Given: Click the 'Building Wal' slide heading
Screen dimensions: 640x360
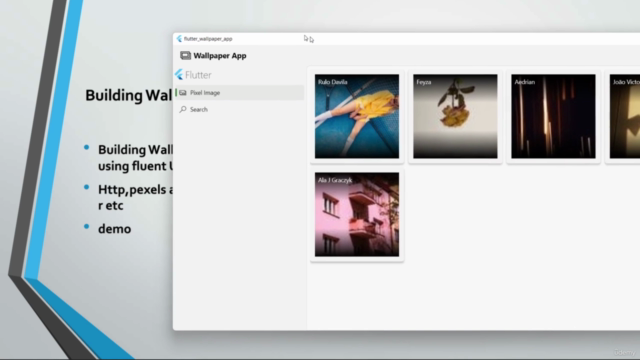Looking at the screenshot, I should tap(129, 95).
